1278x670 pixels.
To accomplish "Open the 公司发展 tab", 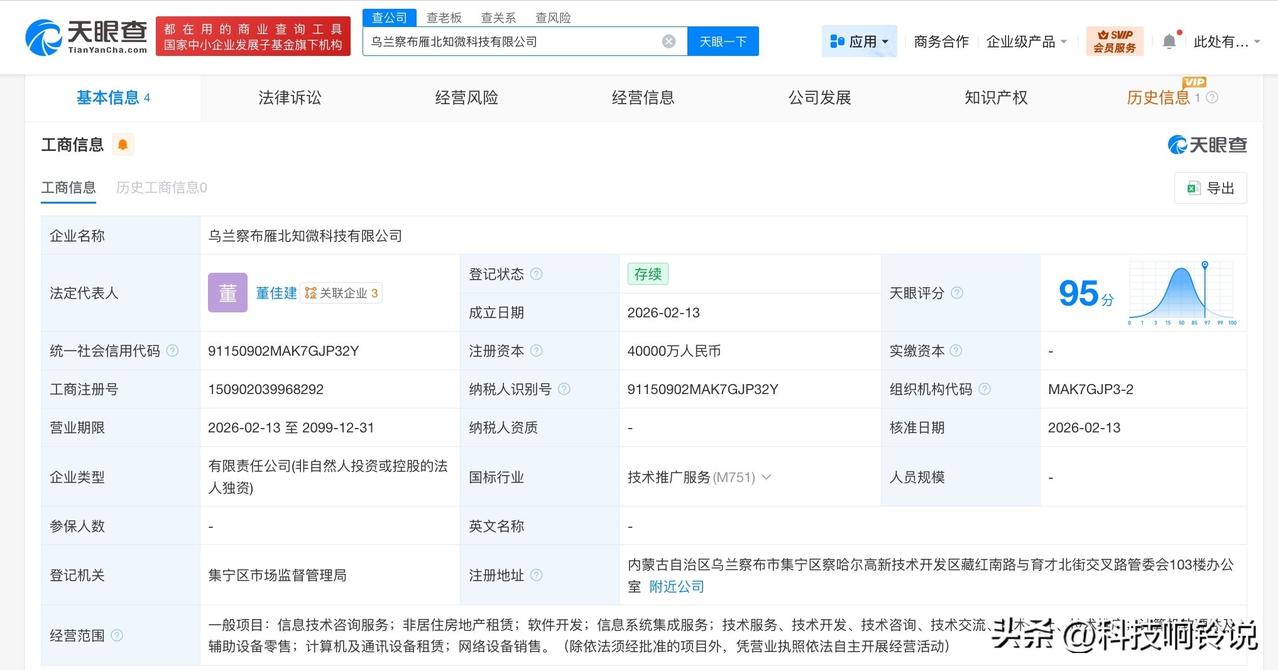I will pyautogui.click(x=820, y=98).
